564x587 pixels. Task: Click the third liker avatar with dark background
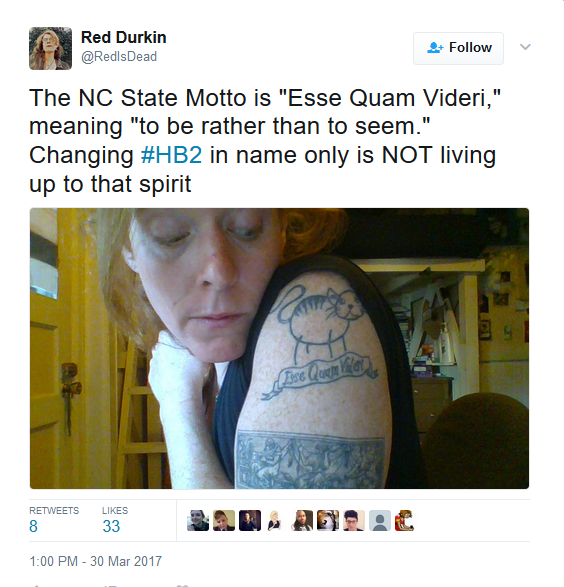tap(250, 520)
